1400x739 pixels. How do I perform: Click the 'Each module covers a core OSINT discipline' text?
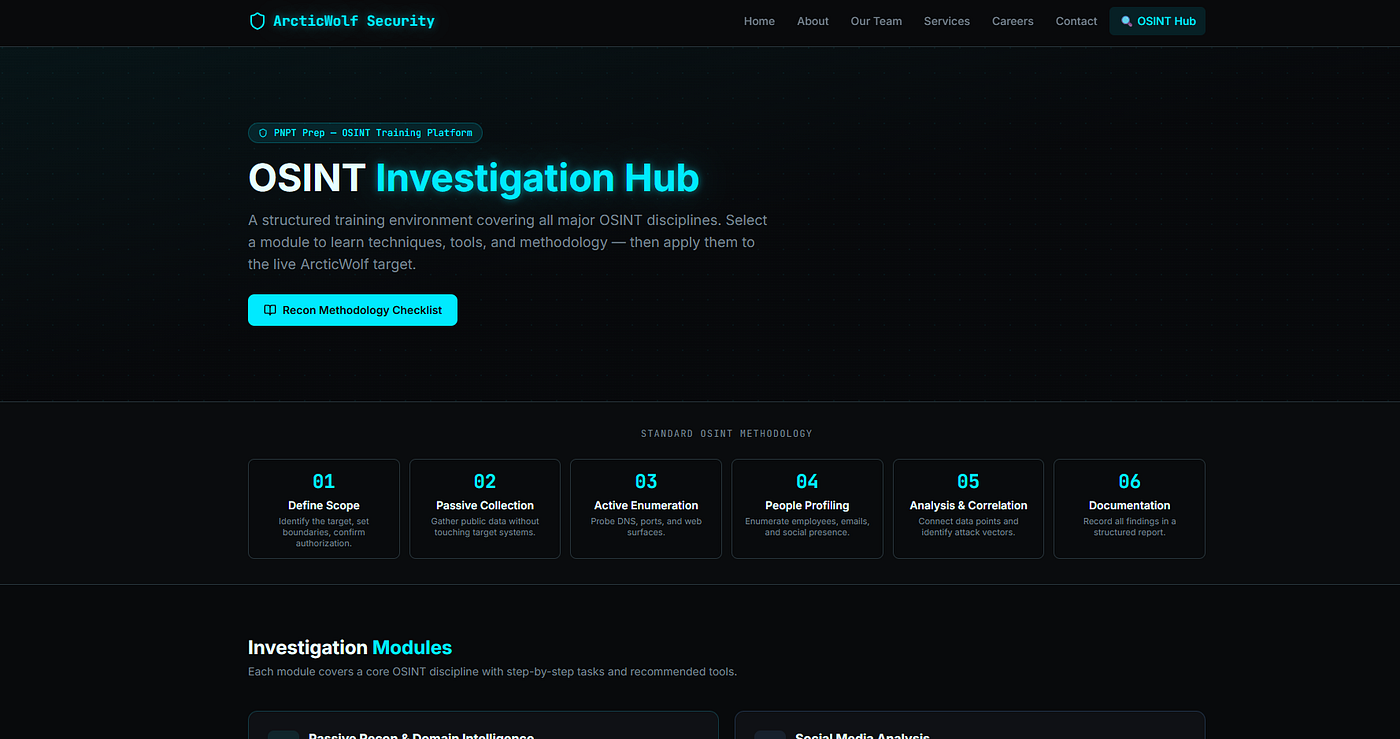tap(492, 672)
